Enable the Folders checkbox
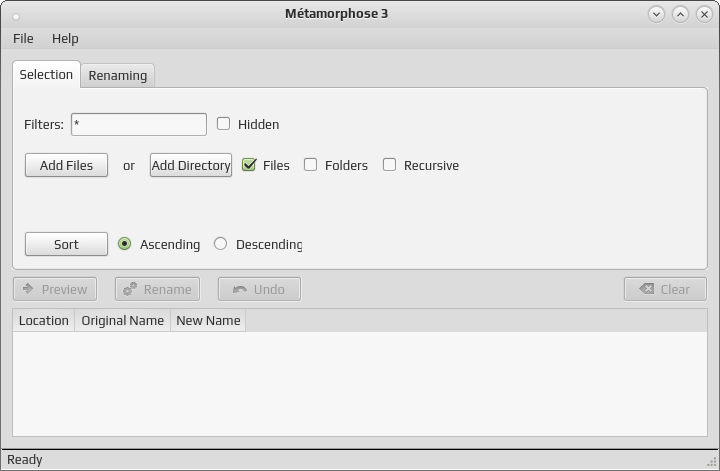This screenshot has height=471, width=720. (310, 164)
